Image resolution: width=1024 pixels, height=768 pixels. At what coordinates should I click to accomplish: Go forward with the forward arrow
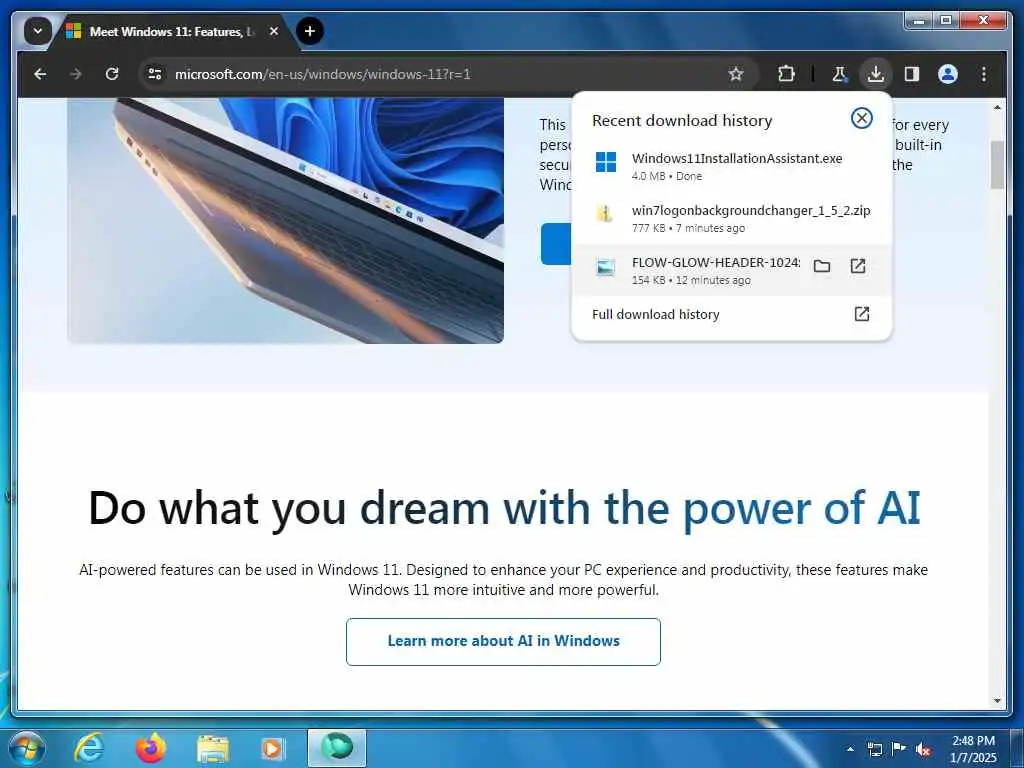pos(76,74)
